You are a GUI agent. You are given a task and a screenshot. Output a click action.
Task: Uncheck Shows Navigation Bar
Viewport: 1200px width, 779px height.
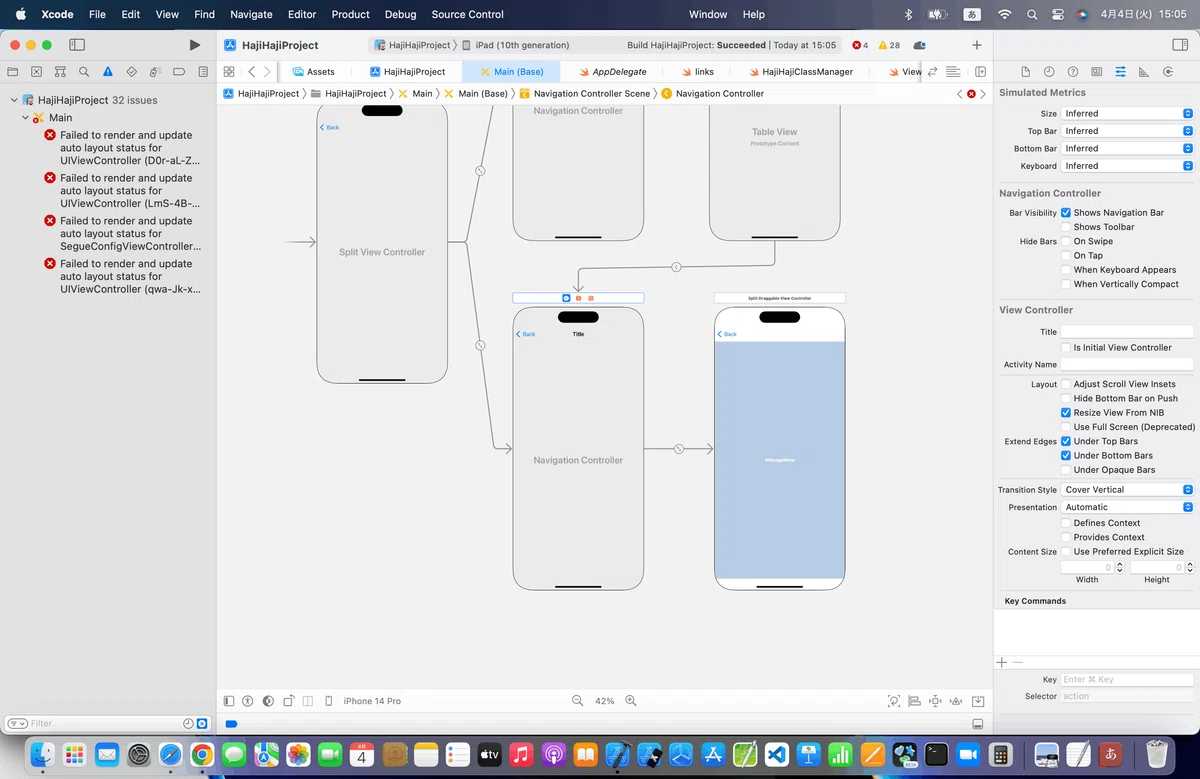[x=1066, y=213]
